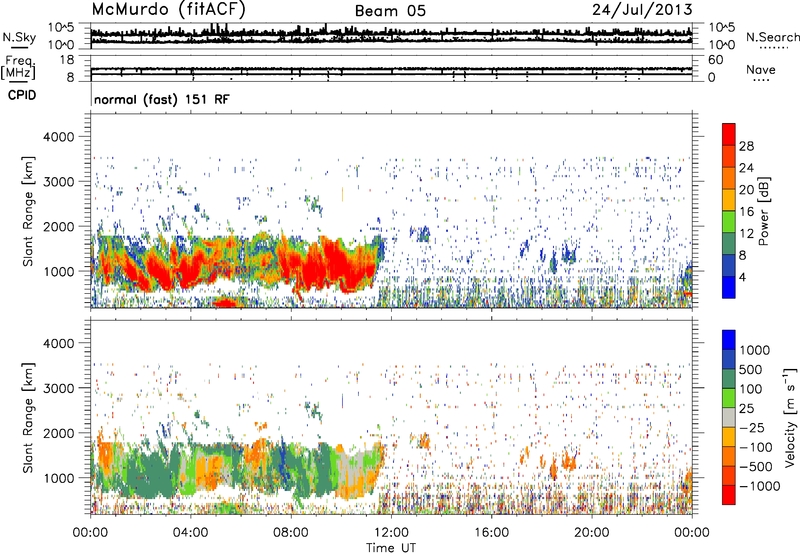Click the Slant Range [km] label of velocity panel

pos(29,417)
